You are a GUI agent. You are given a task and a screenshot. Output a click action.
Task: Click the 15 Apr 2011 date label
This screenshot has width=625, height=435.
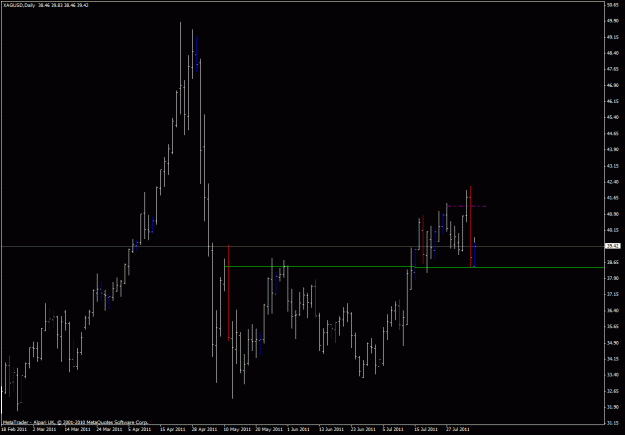coord(173,430)
